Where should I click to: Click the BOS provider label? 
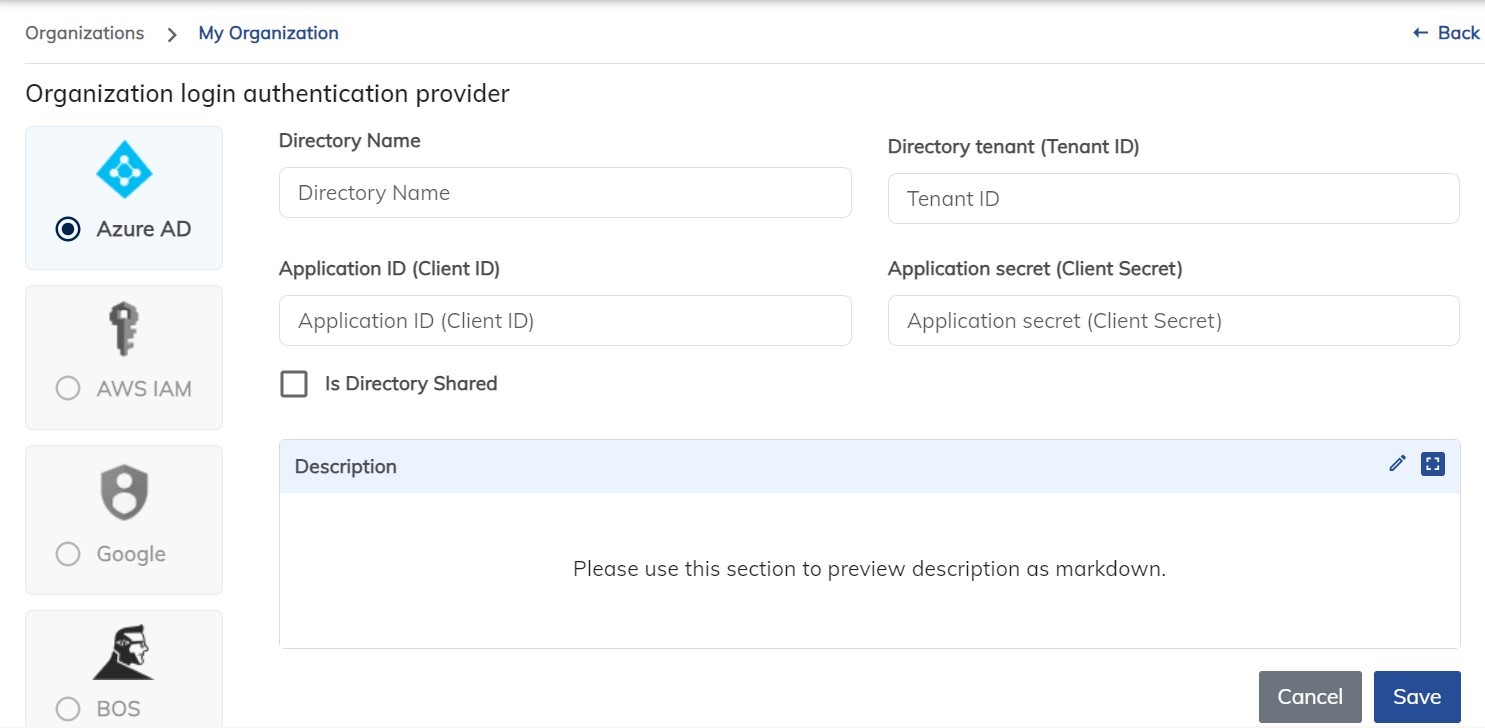pyautogui.click(x=118, y=709)
